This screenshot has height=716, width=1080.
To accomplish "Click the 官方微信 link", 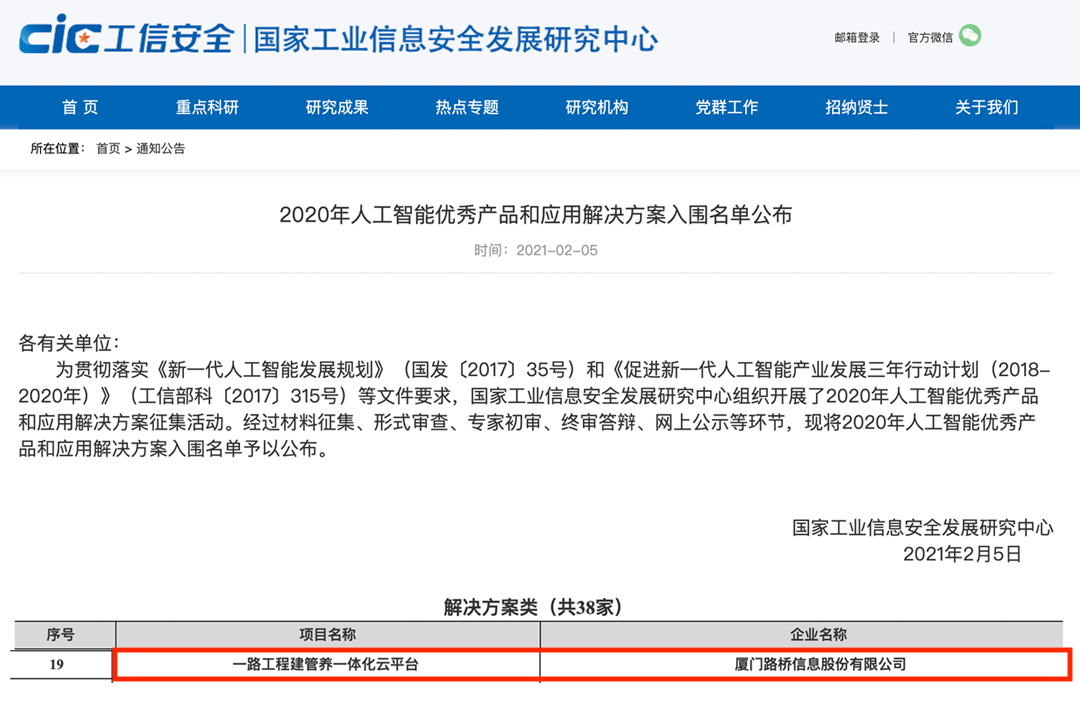I will tap(930, 38).
